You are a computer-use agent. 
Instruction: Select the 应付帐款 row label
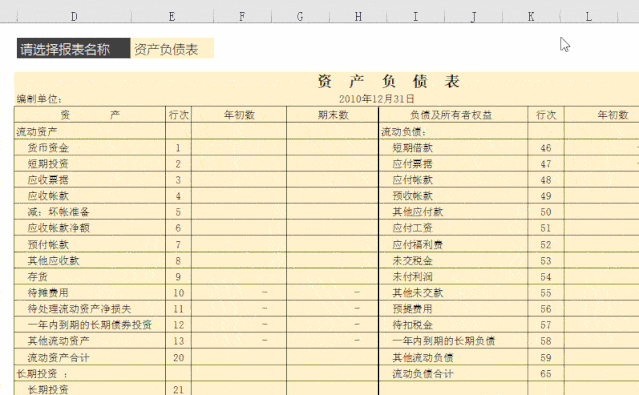tap(412, 180)
